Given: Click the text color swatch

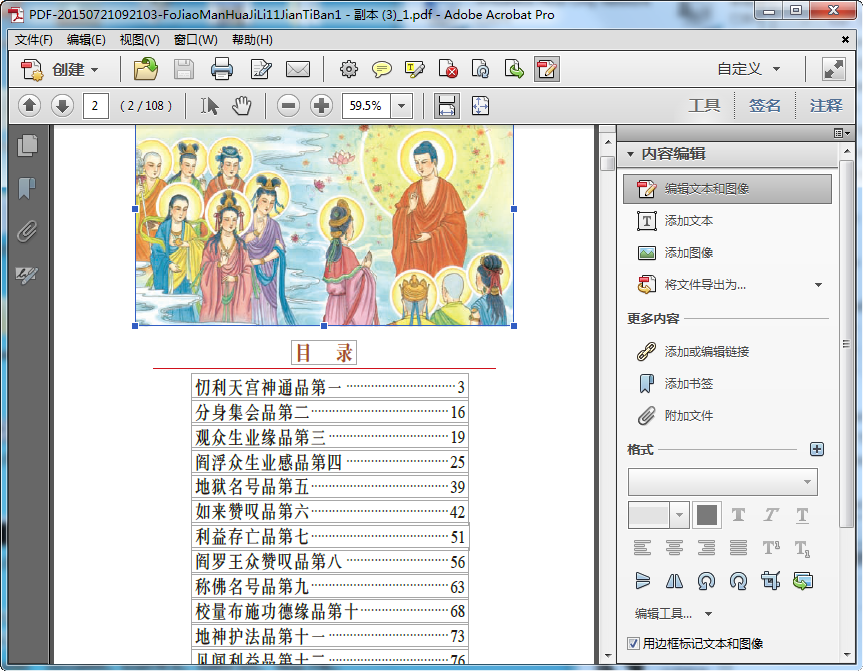Looking at the screenshot, I should [x=706, y=514].
